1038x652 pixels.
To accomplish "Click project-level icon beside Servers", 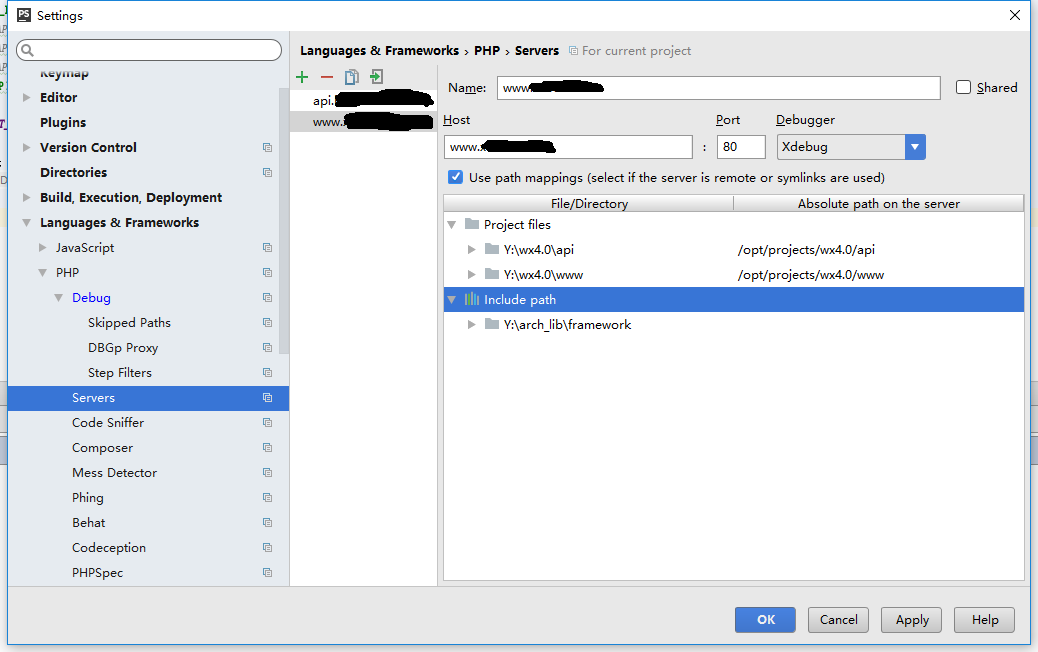I will pyautogui.click(x=267, y=398).
